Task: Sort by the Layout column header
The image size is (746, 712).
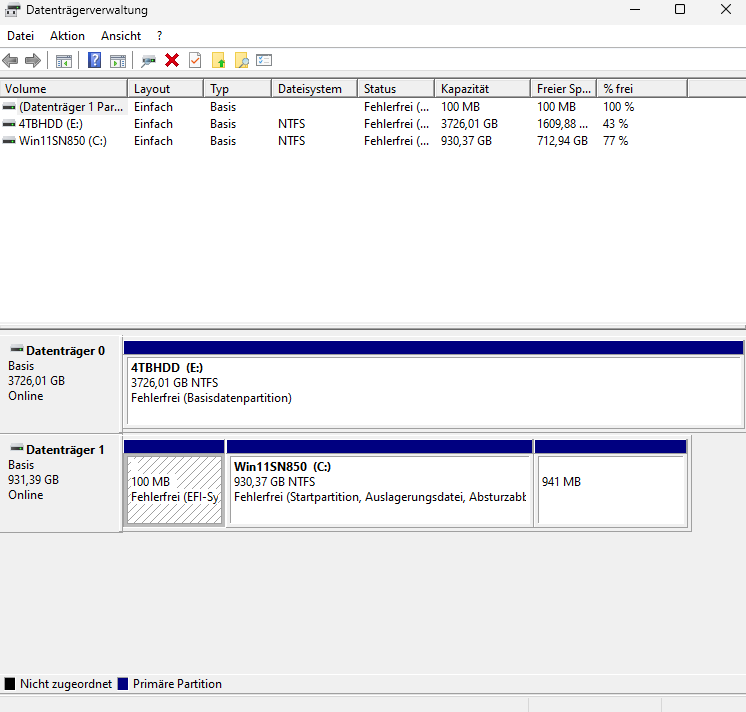Action: click(x=166, y=89)
